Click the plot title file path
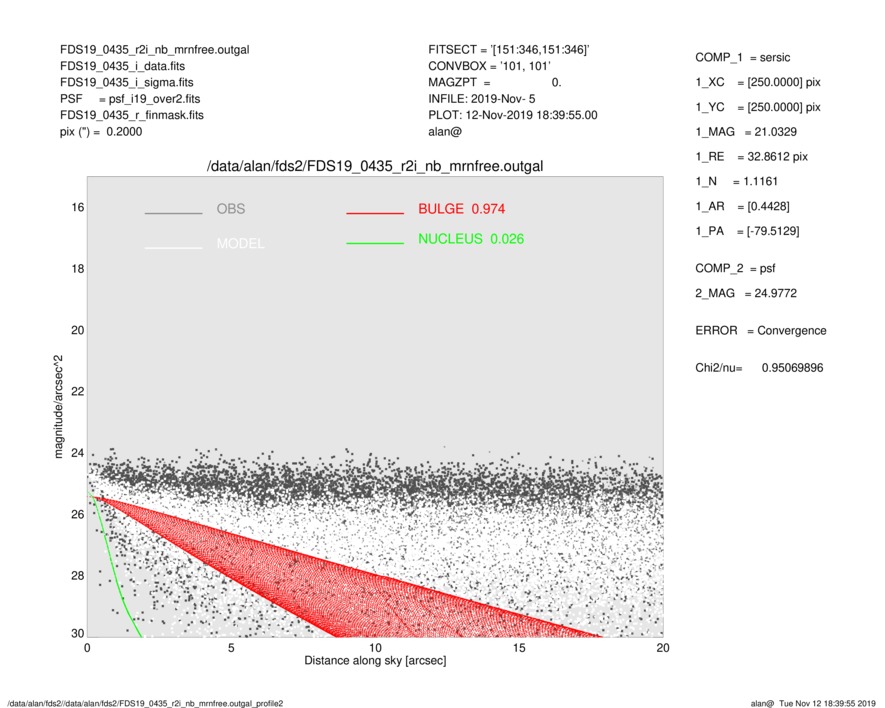Viewport: 885px width, 708px height. pyautogui.click(x=375, y=166)
